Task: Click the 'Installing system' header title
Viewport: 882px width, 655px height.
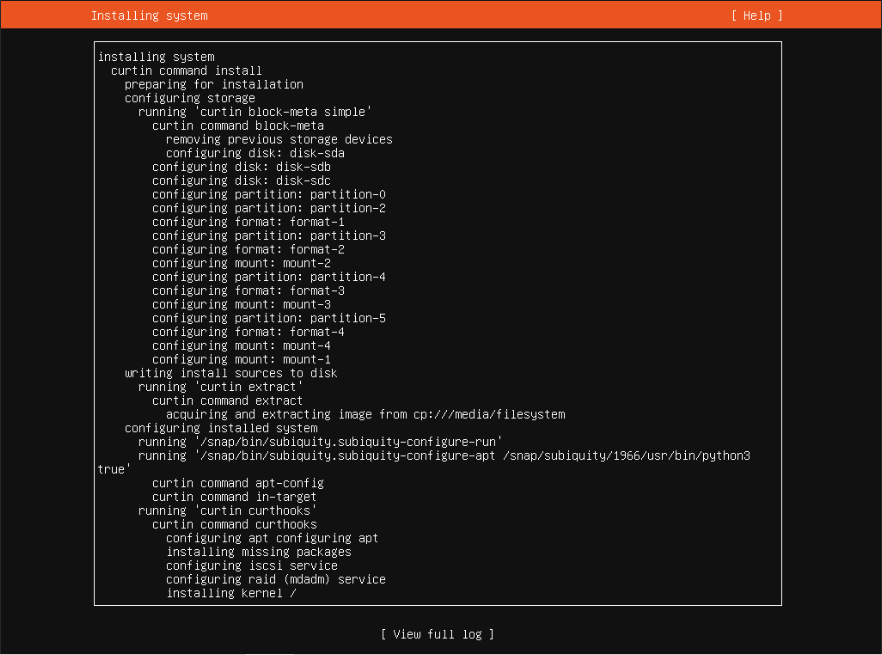Action: (149, 16)
